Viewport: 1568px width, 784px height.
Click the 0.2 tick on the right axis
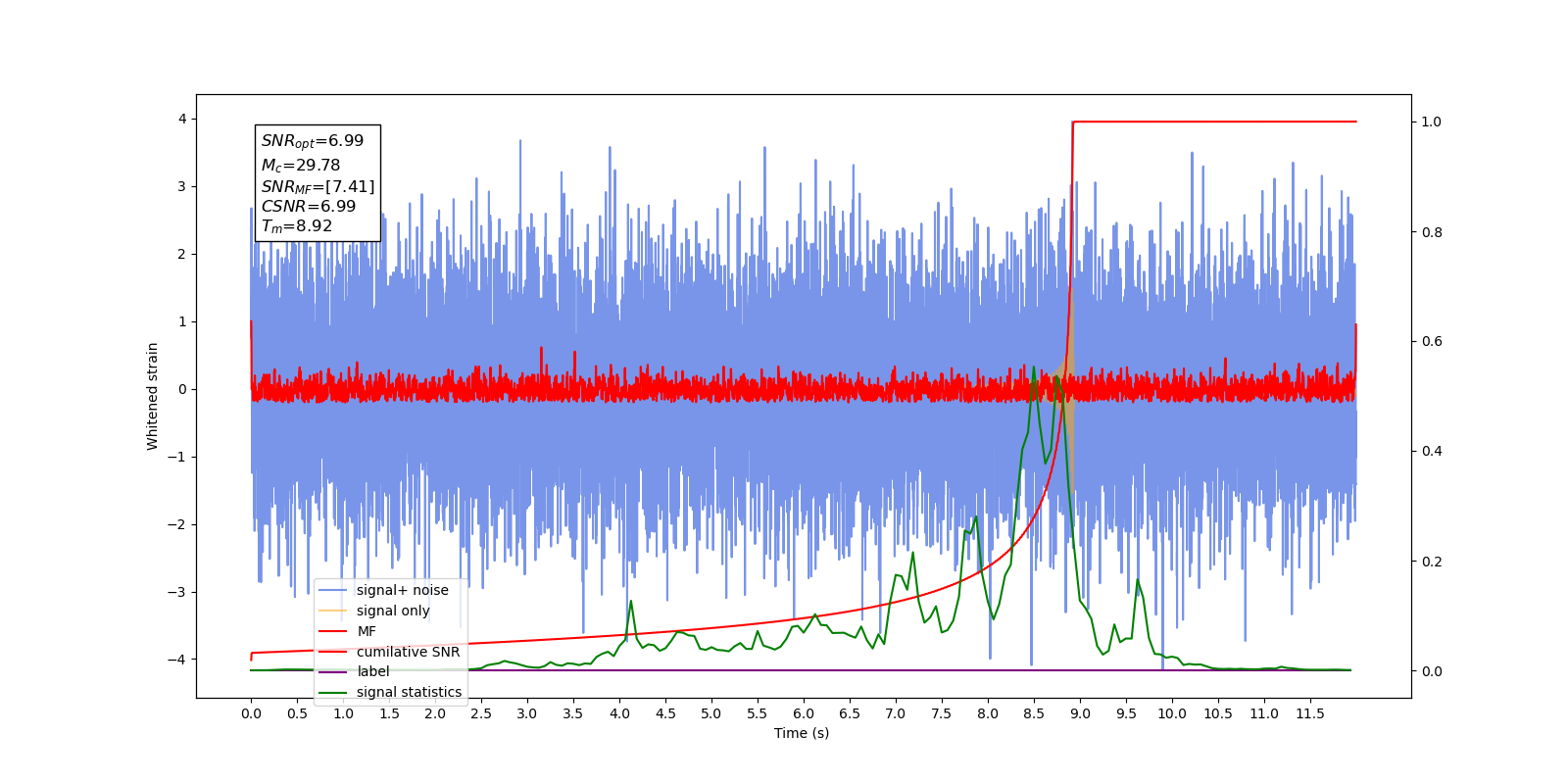pos(1432,562)
